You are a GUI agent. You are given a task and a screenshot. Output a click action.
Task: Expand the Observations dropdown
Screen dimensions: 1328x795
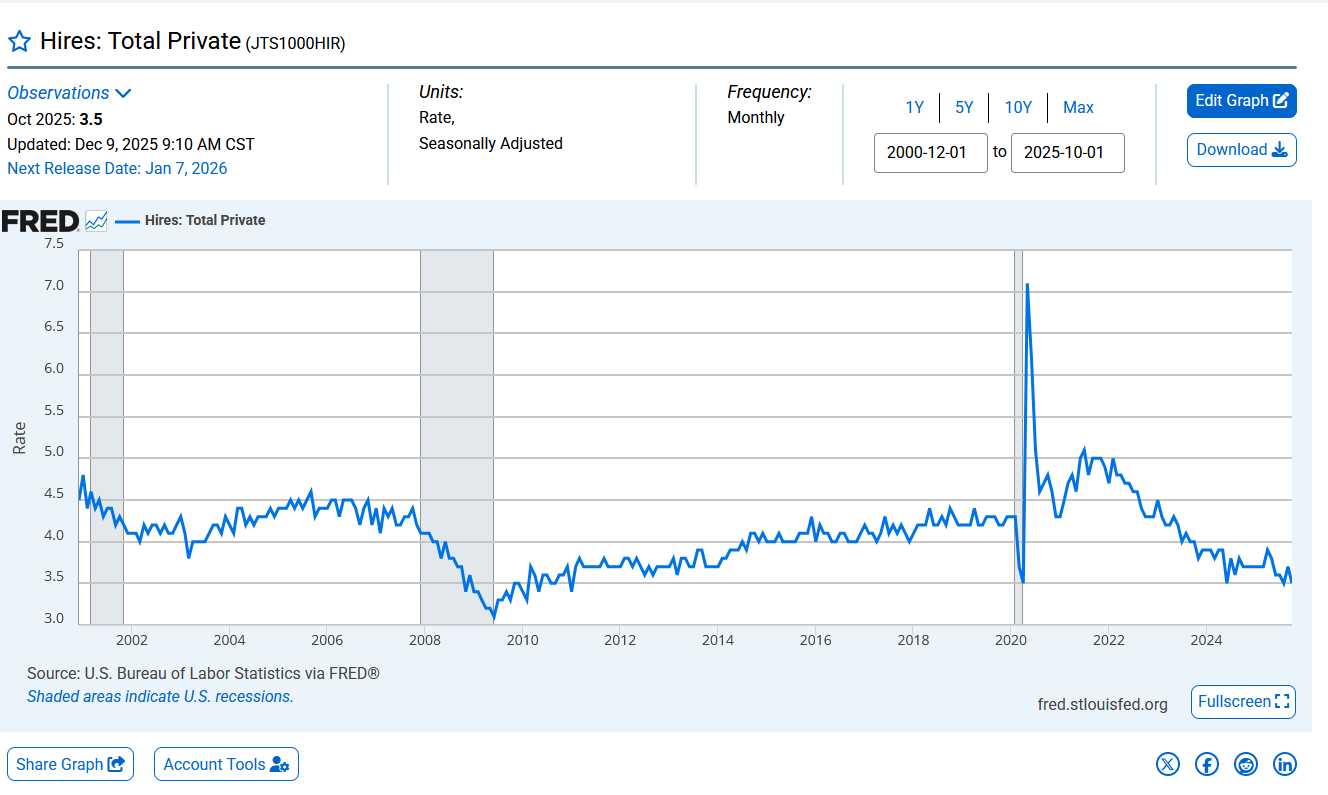(x=69, y=93)
